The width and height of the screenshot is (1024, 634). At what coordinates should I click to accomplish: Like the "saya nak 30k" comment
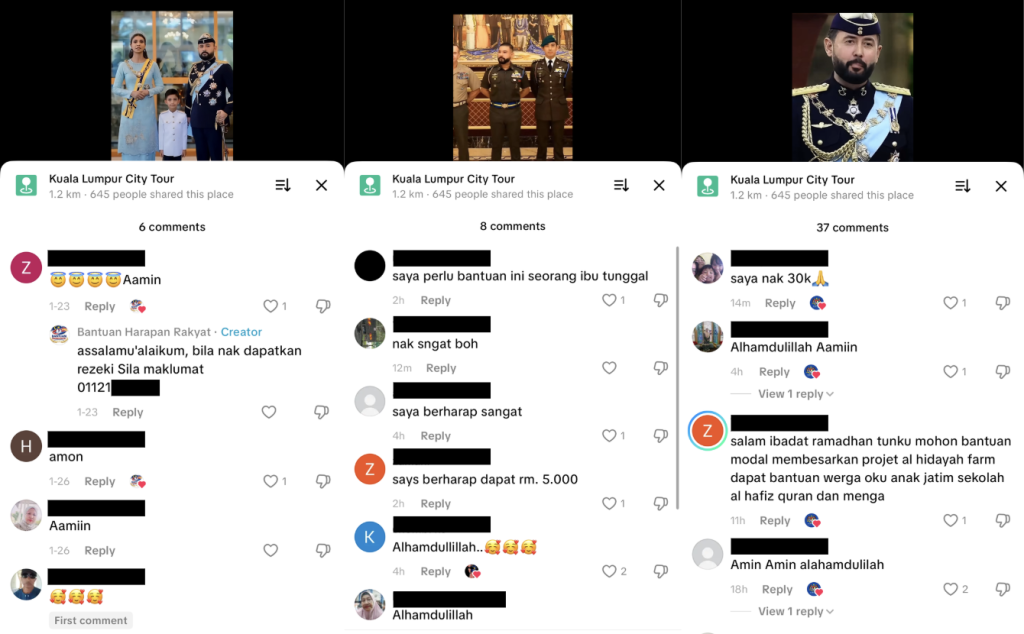(951, 302)
